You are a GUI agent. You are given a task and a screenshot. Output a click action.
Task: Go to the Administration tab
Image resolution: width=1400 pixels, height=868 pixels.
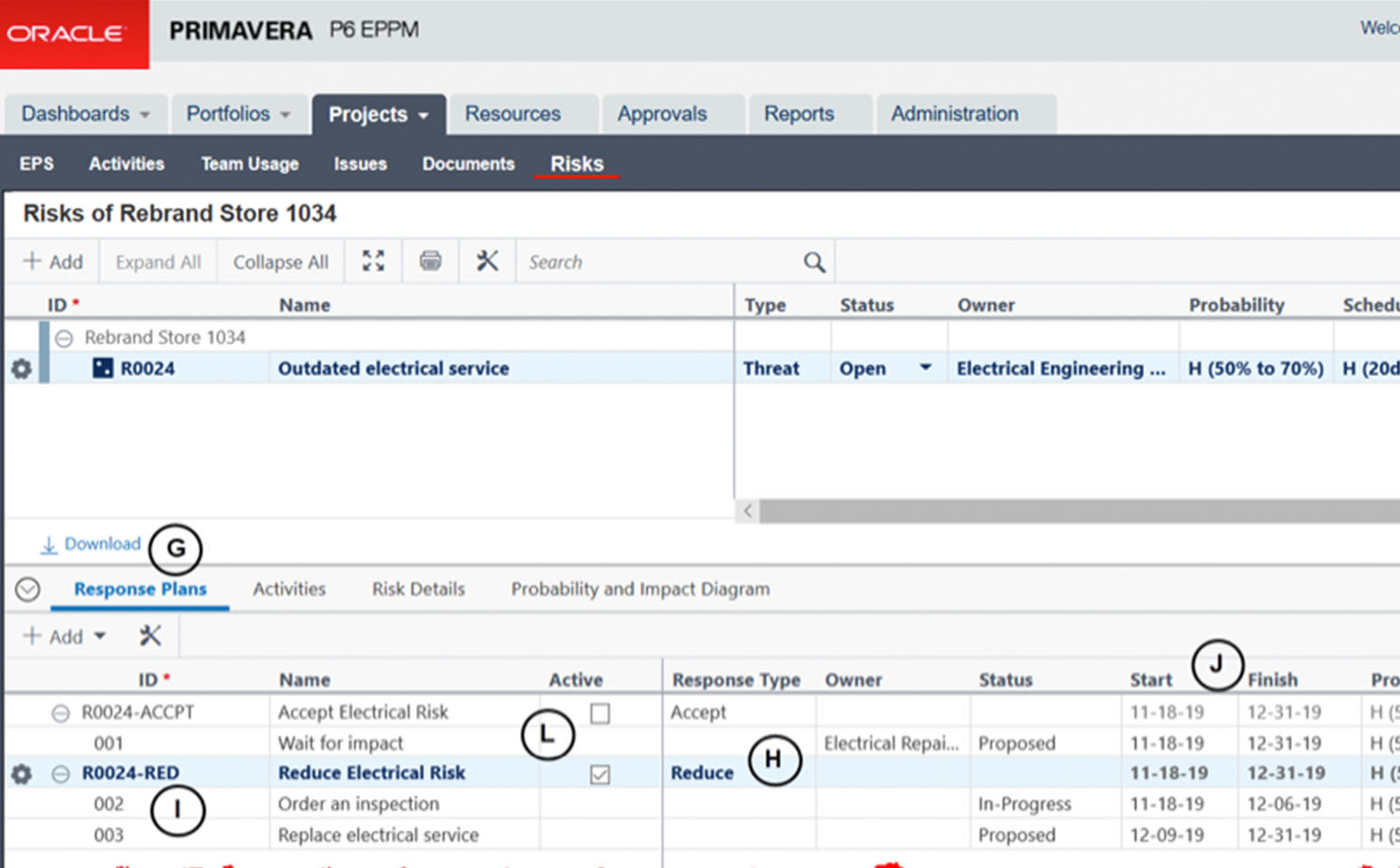pos(954,114)
